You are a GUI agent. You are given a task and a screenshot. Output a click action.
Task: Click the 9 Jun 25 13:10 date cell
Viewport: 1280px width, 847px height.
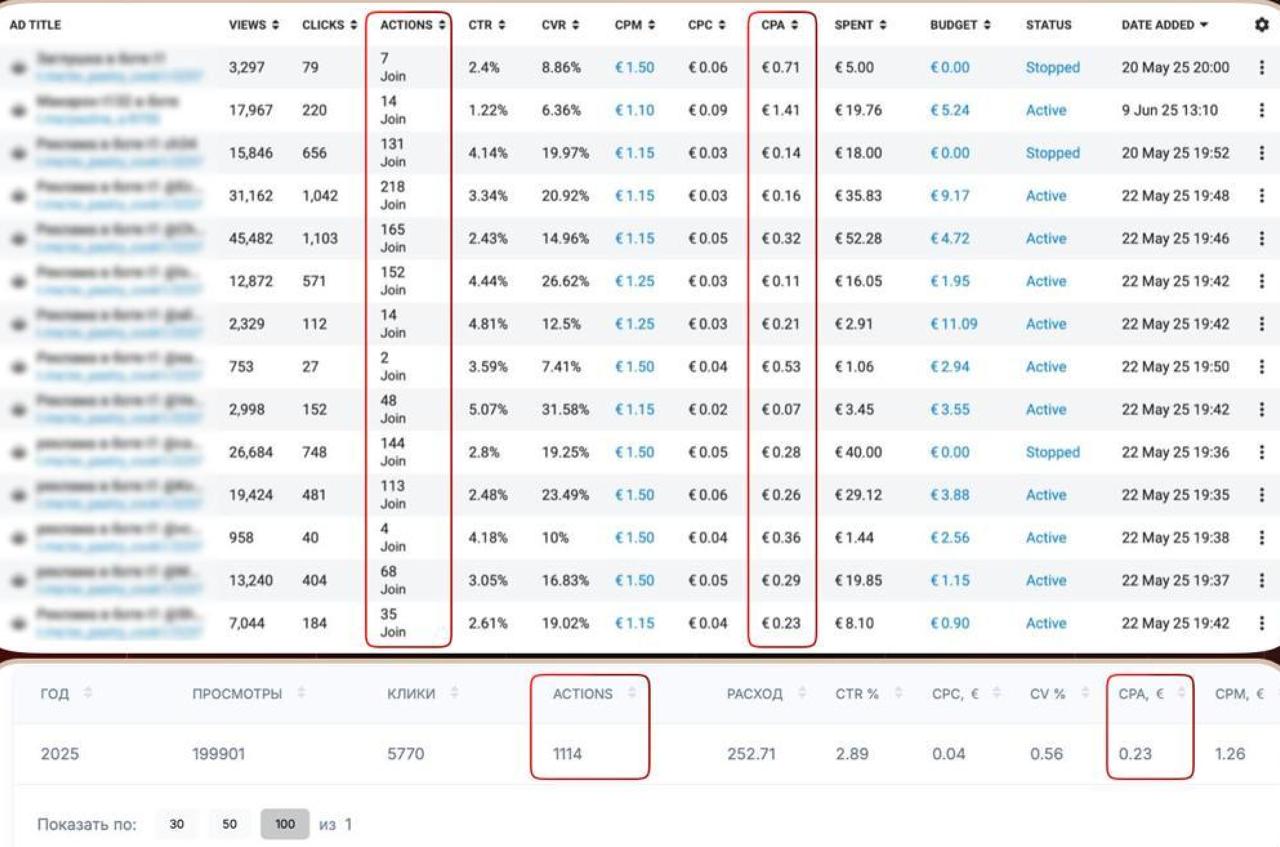[x=1170, y=110]
